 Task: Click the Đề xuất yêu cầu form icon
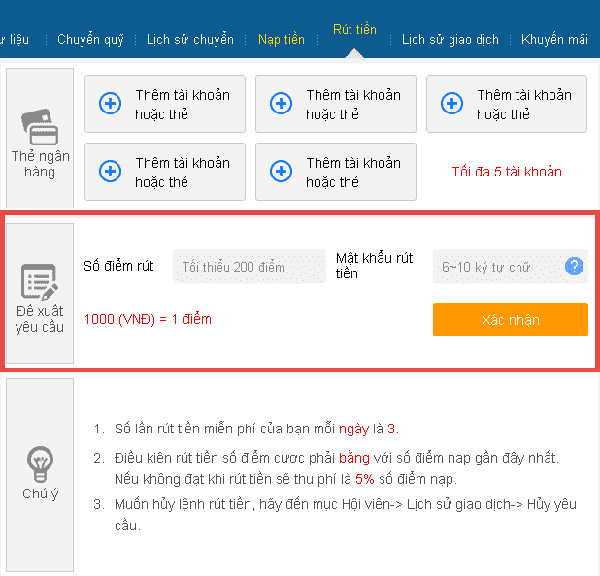click(x=39, y=282)
